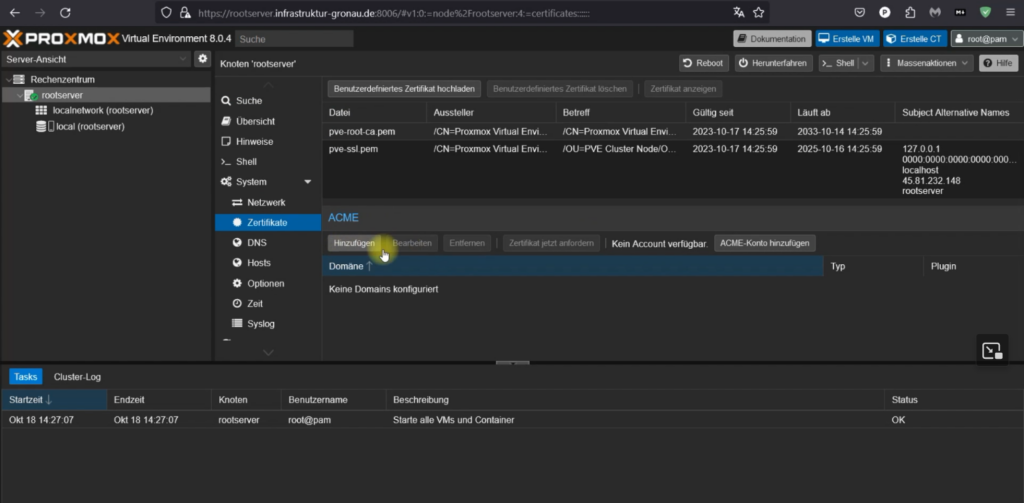Screen dimensions: 1024x503
Task: Click in the Suche search field
Action: click(295, 39)
